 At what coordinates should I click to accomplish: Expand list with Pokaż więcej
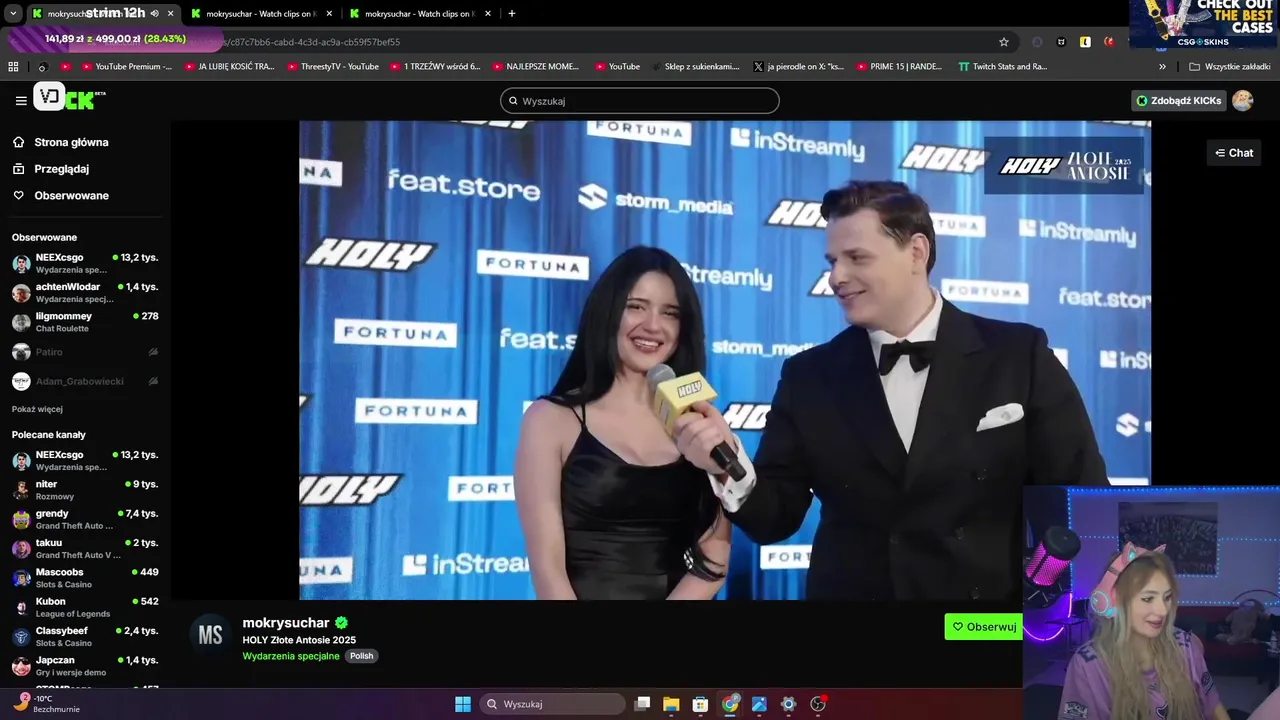pos(37,409)
